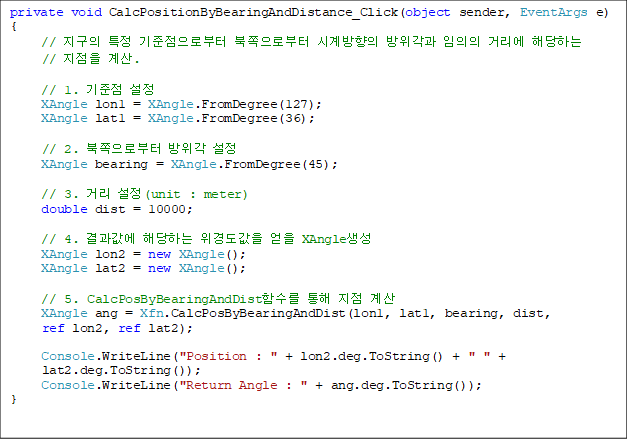
Task: Click the comment '// 지점을 계산.'
Action: tap(90, 59)
